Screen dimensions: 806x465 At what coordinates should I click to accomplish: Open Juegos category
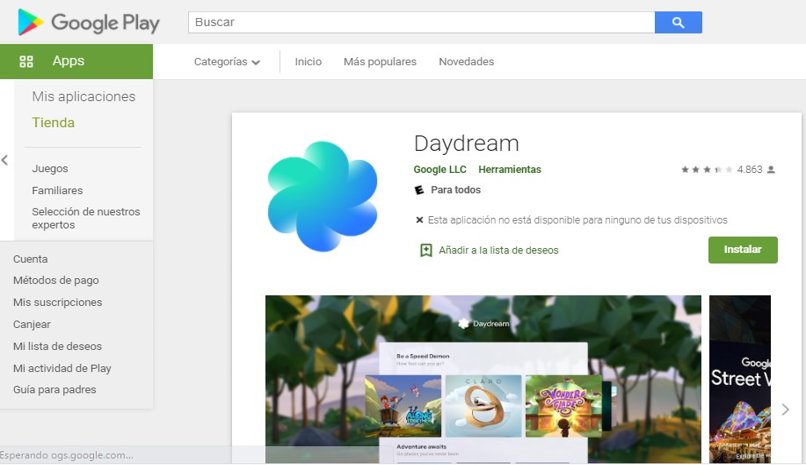coord(50,169)
